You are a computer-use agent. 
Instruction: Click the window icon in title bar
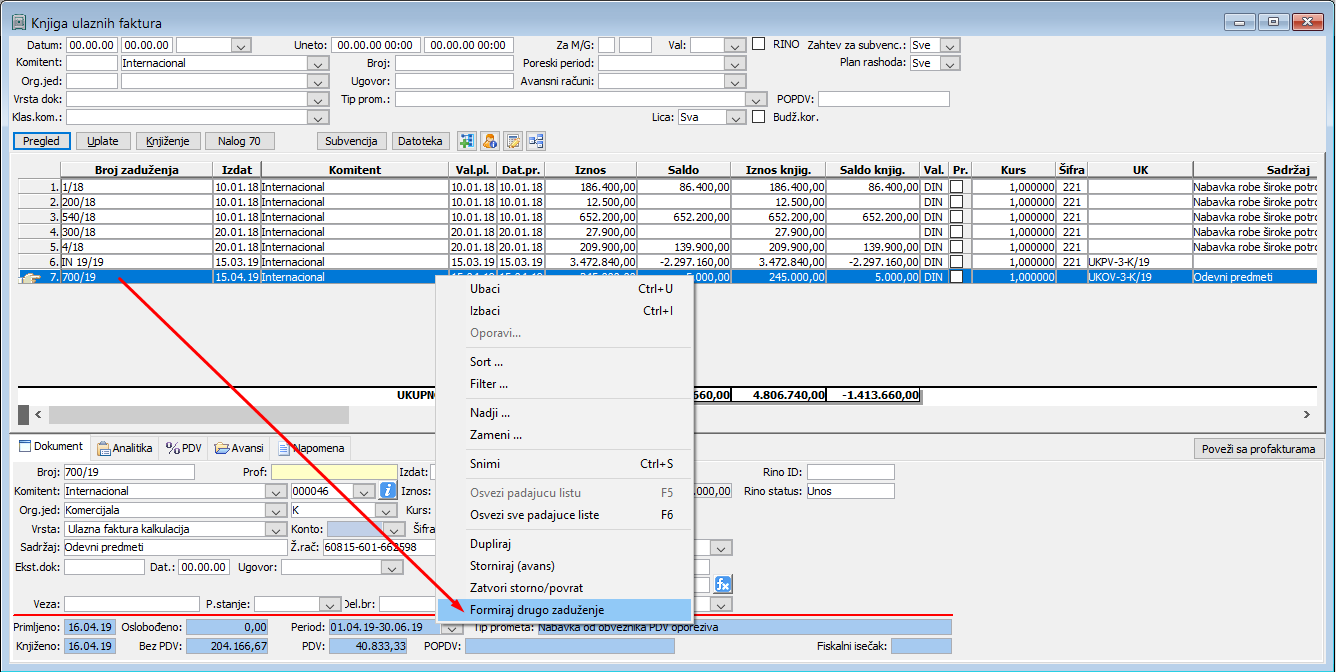tap(18, 23)
